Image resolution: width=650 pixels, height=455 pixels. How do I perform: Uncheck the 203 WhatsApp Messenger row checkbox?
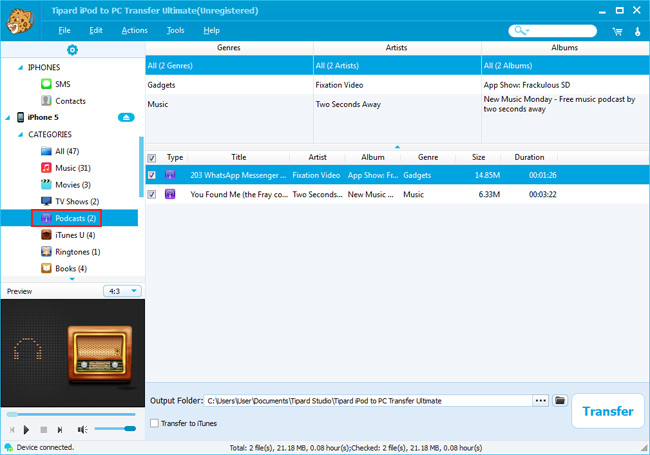pos(152,175)
